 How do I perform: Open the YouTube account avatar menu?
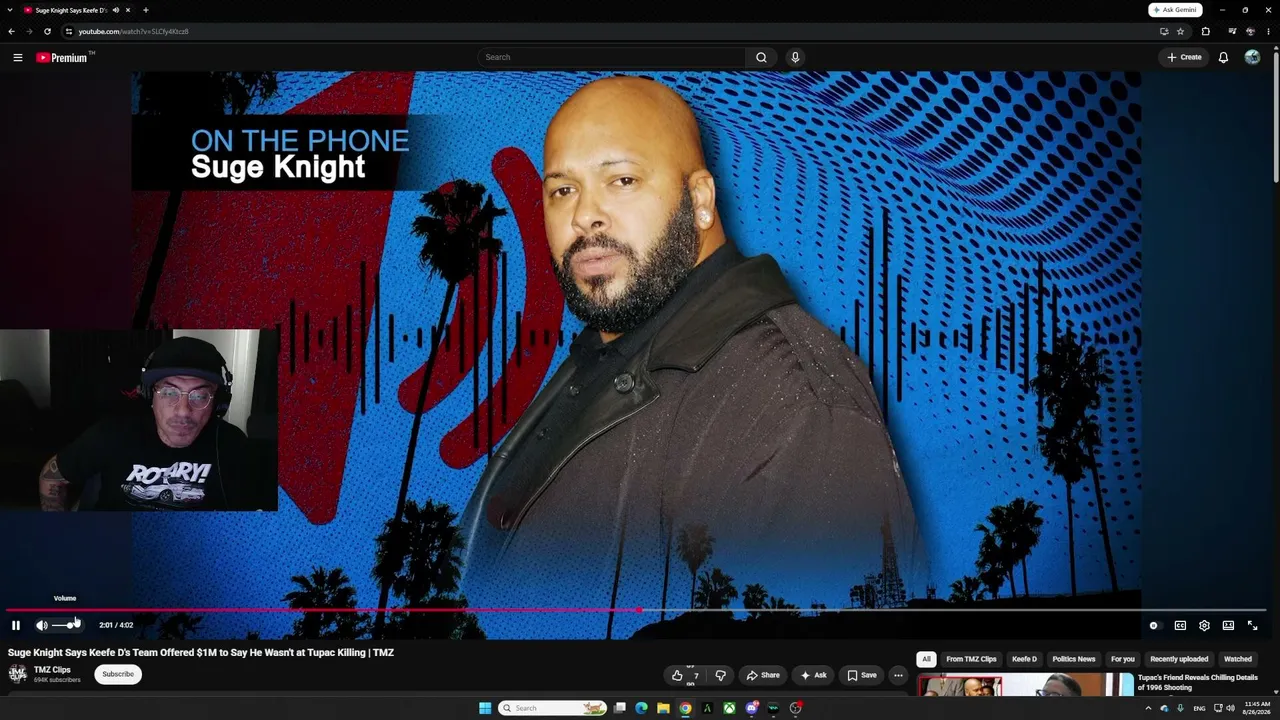click(1252, 57)
